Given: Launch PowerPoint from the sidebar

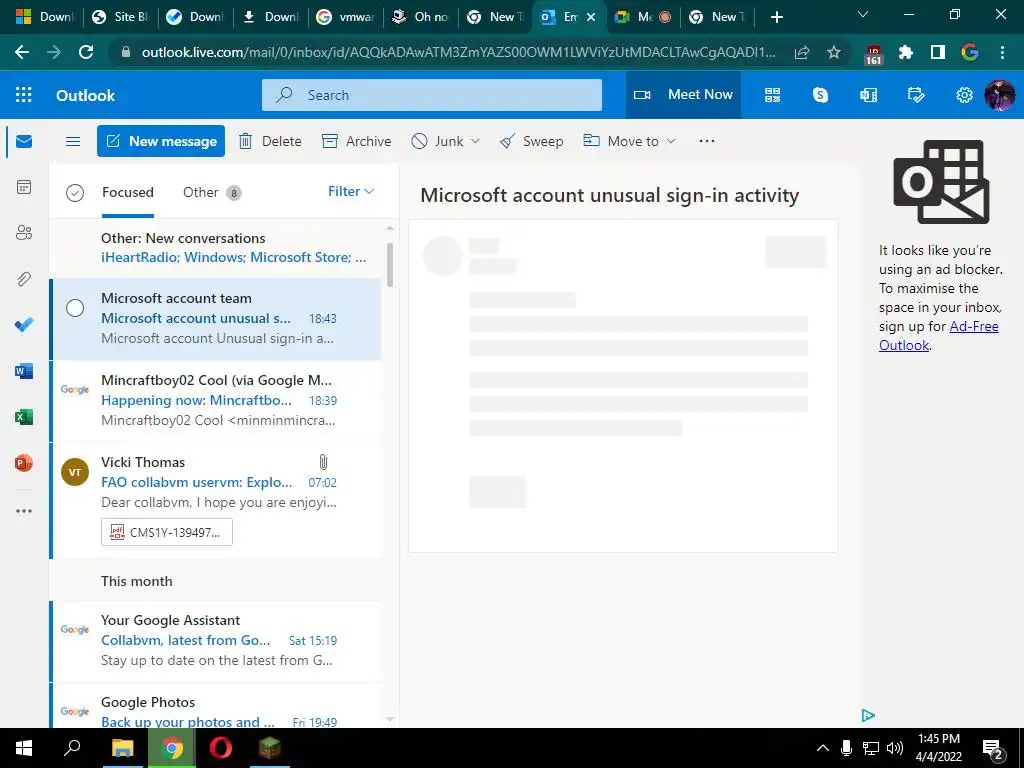Looking at the screenshot, I should coord(24,463).
